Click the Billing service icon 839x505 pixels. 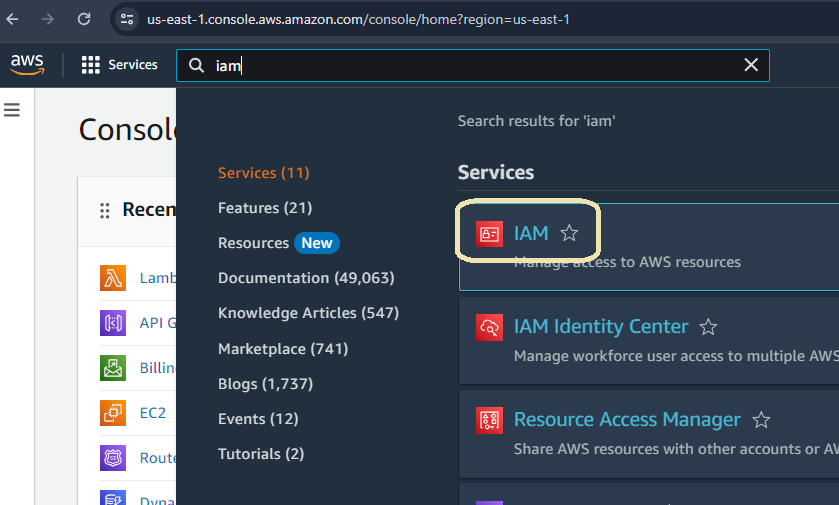click(113, 368)
